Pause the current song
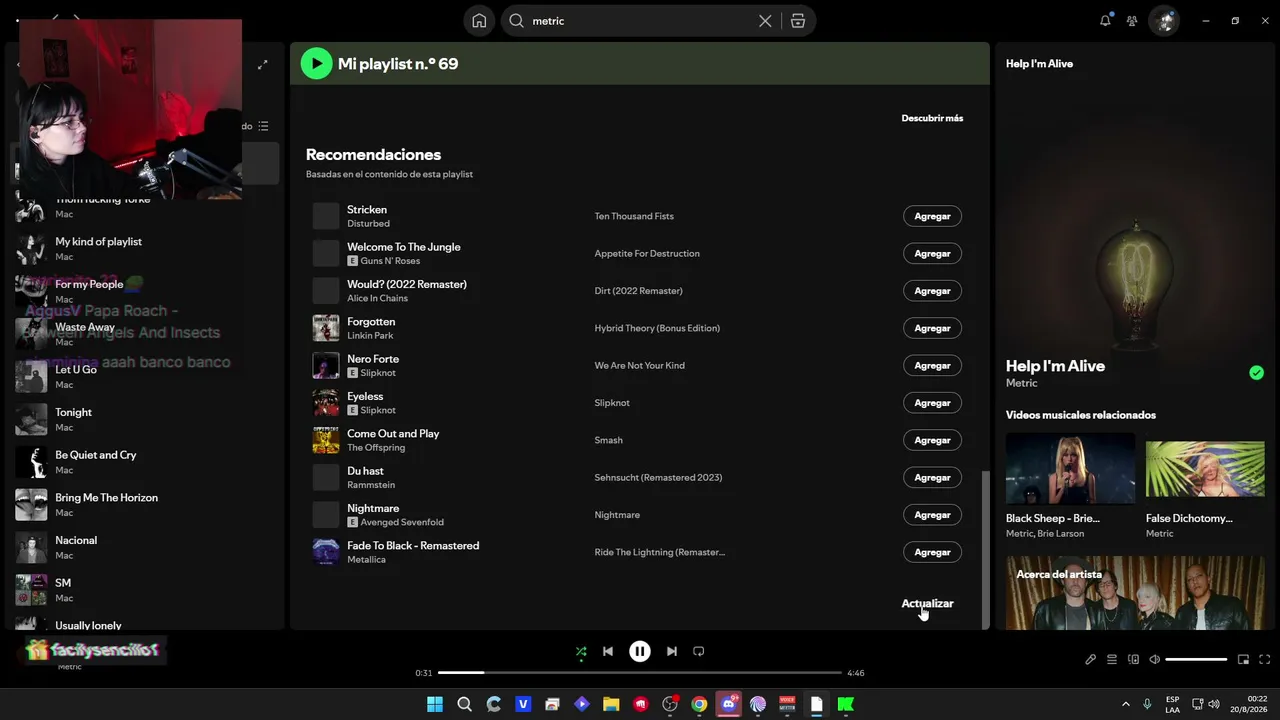1280x720 pixels. [x=640, y=652]
